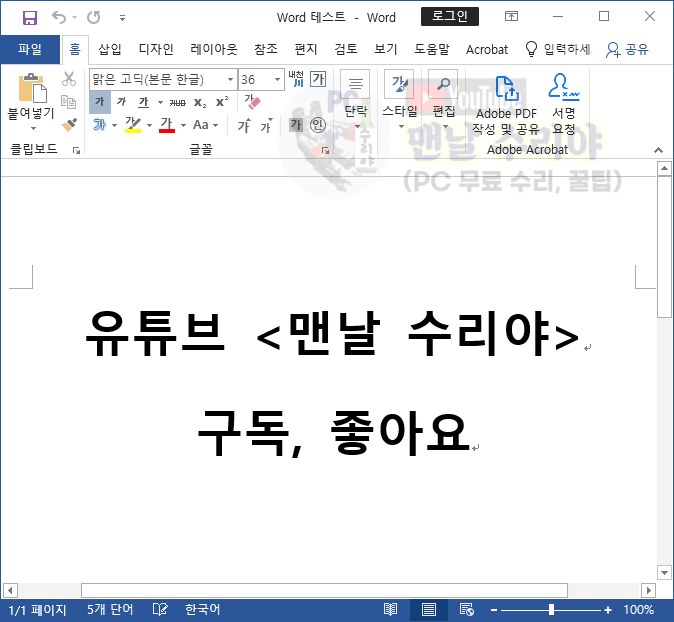This screenshot has height=622, width=674.
Task: Click the phonetic guide icon
Action: click(x=296, y=79)
